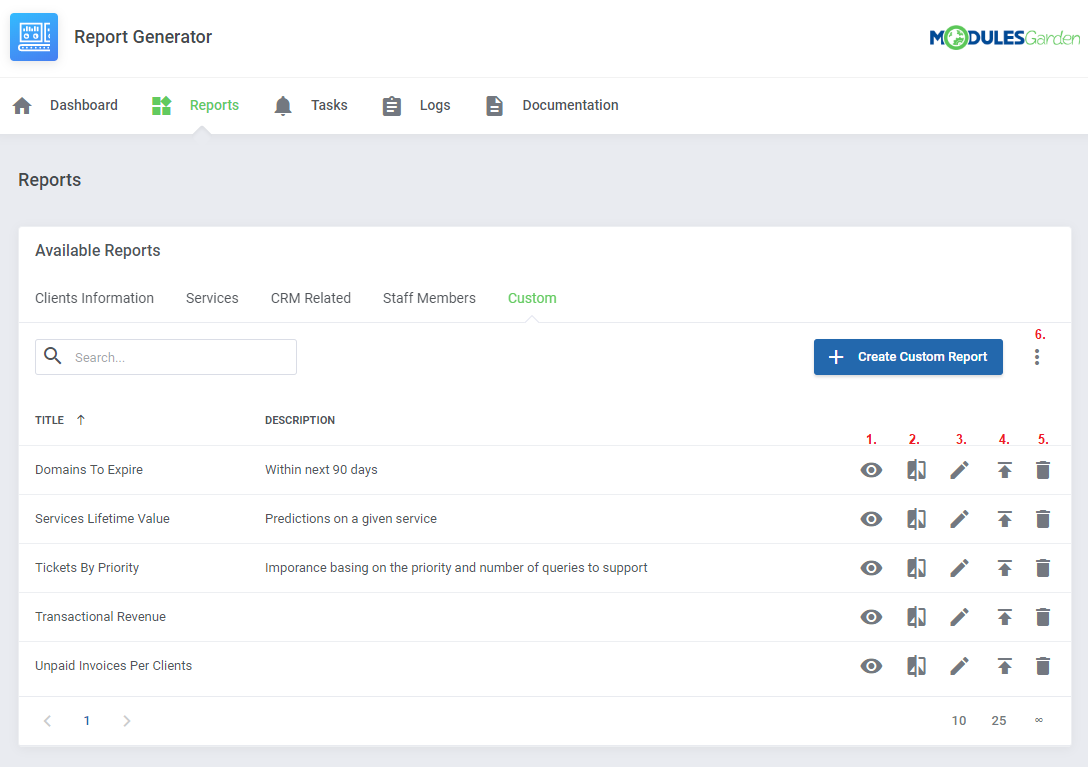
Task: Preview the Tickets By Priority report
Action: [x=872, y=568]
